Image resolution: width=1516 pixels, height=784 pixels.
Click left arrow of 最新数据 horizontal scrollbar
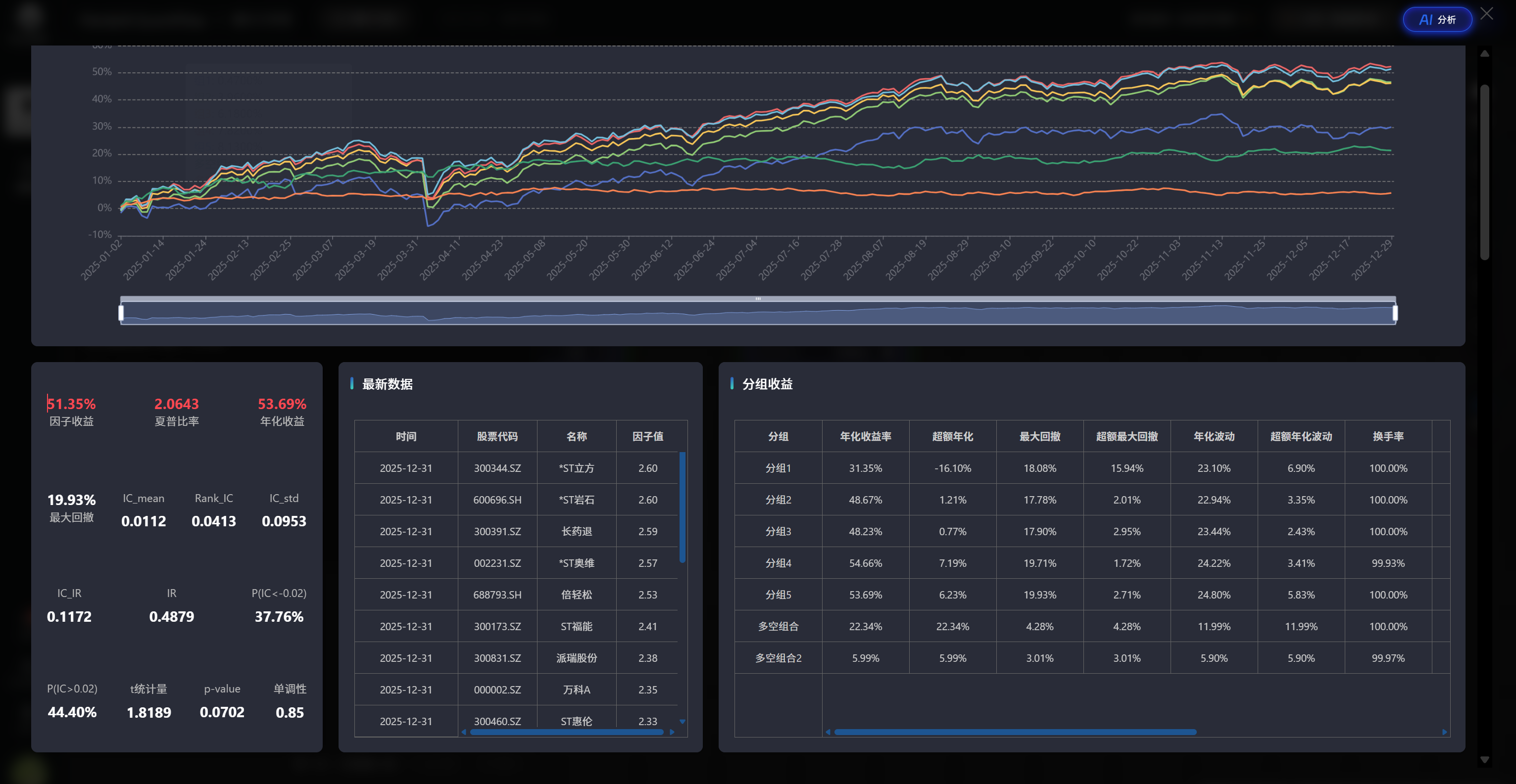[x=464, y=732]
